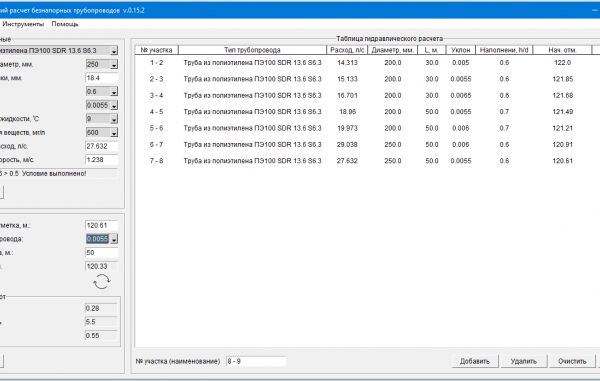
Task: Click the Очистить button
Action: tap(572, 361)
